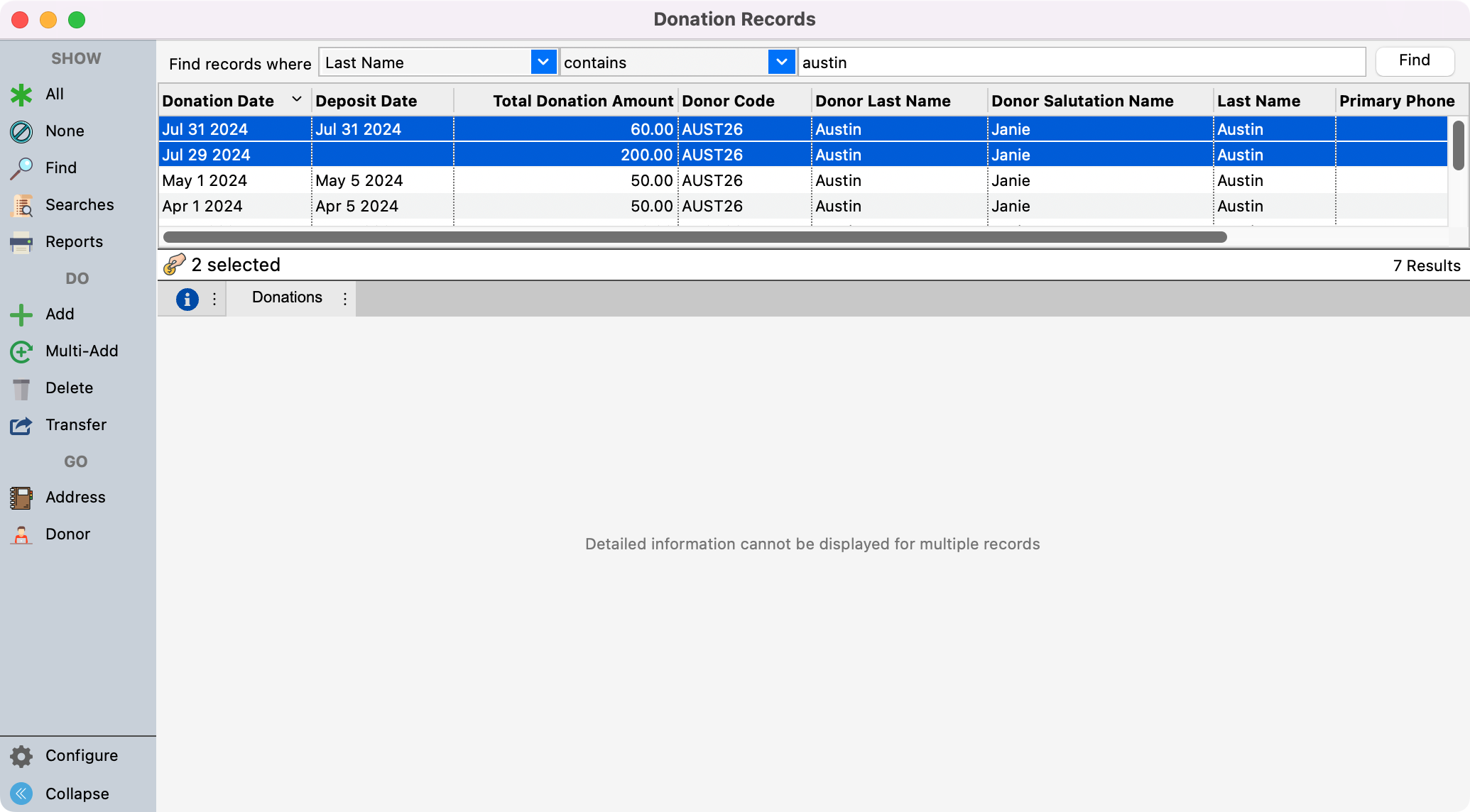
Task: Open saved Searches from the sidebar
Action: pyautogui.click(x=21, y=205)
